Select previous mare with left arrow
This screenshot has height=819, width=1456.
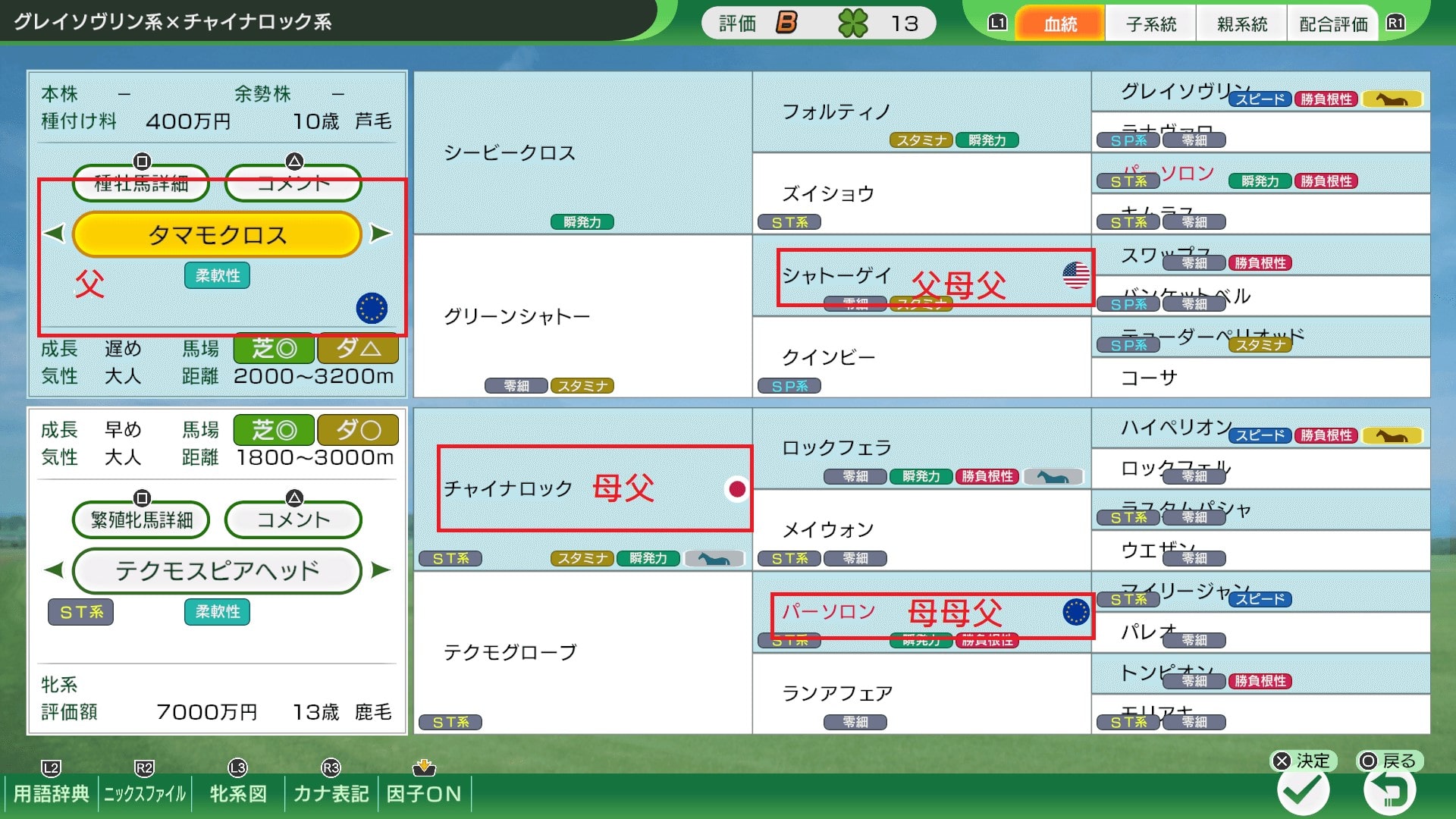point(53,570)
